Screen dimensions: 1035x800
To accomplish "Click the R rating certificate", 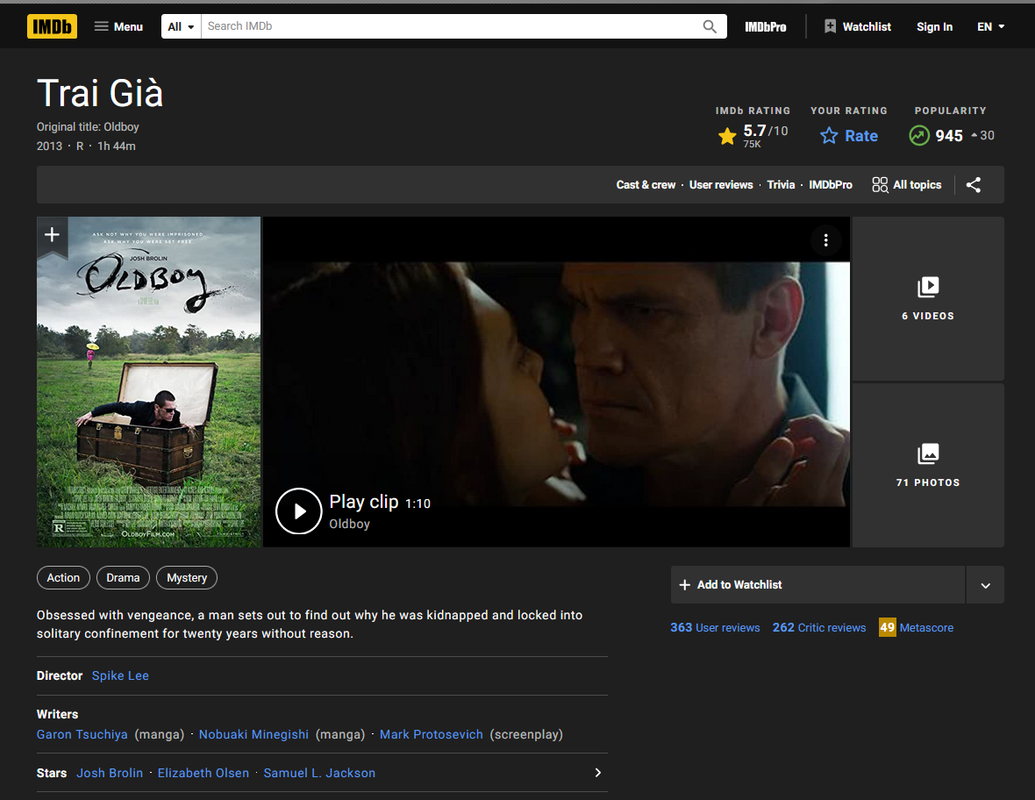I will [80, 147].
